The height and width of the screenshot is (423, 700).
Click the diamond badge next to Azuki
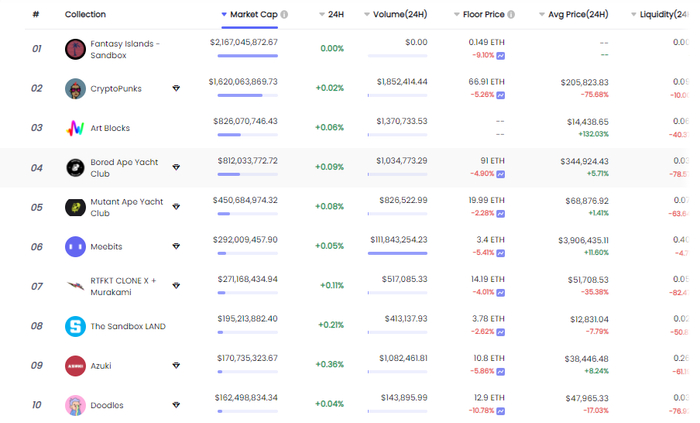click(176, 365)
